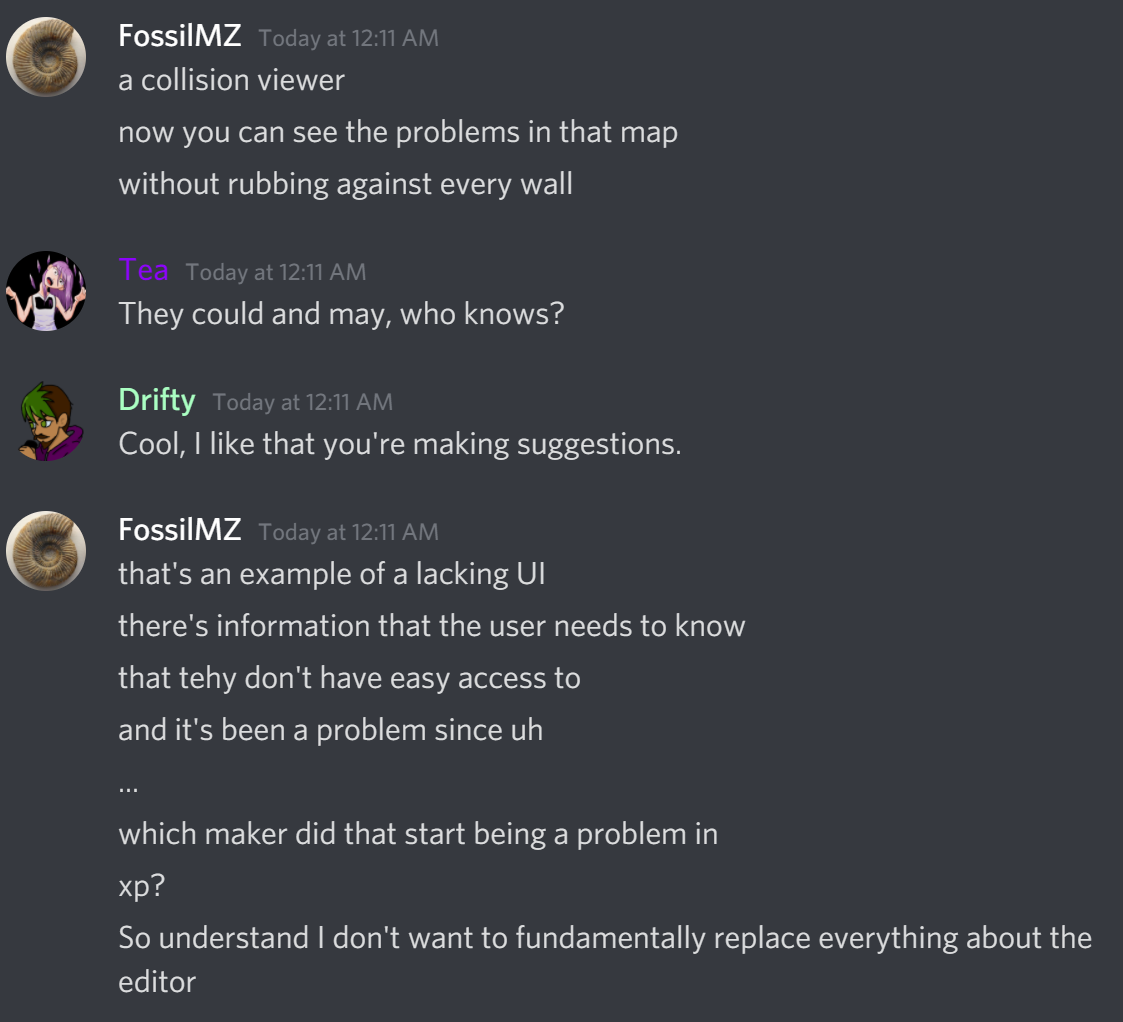This screenshot has height=1022, width=1123.
Task: Click FossilMZ's ammonite avatar beside 'a collision viewer'
Action: [x=46, y=57]
